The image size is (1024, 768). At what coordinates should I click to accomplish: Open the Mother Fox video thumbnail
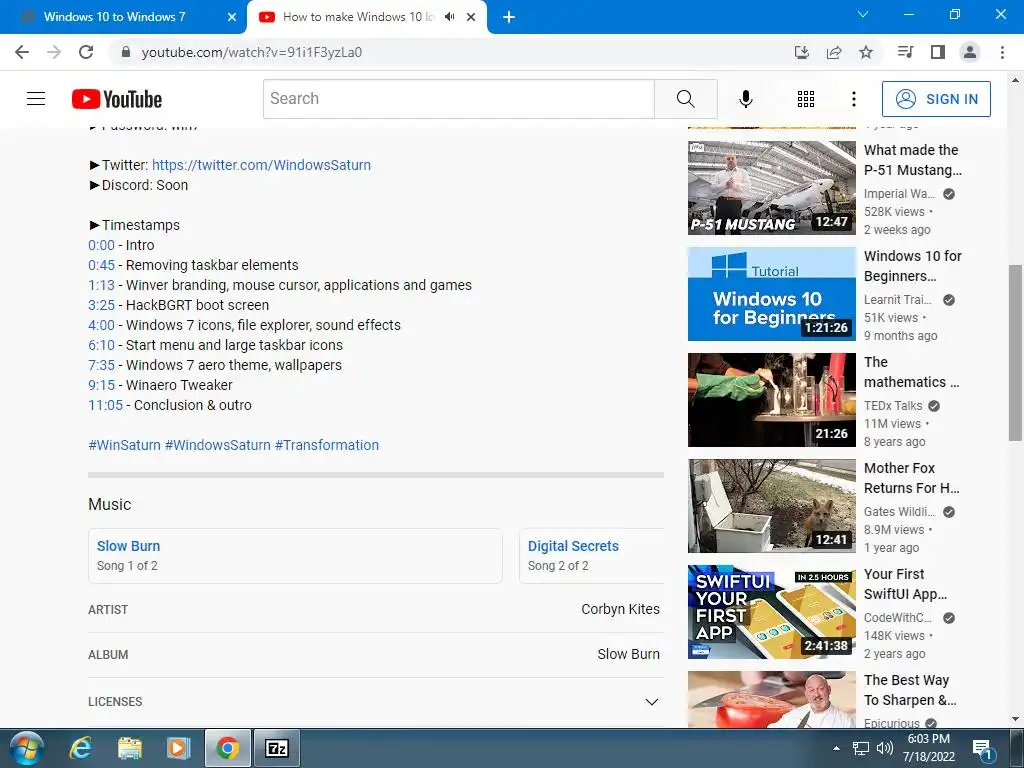coord(771,506)
